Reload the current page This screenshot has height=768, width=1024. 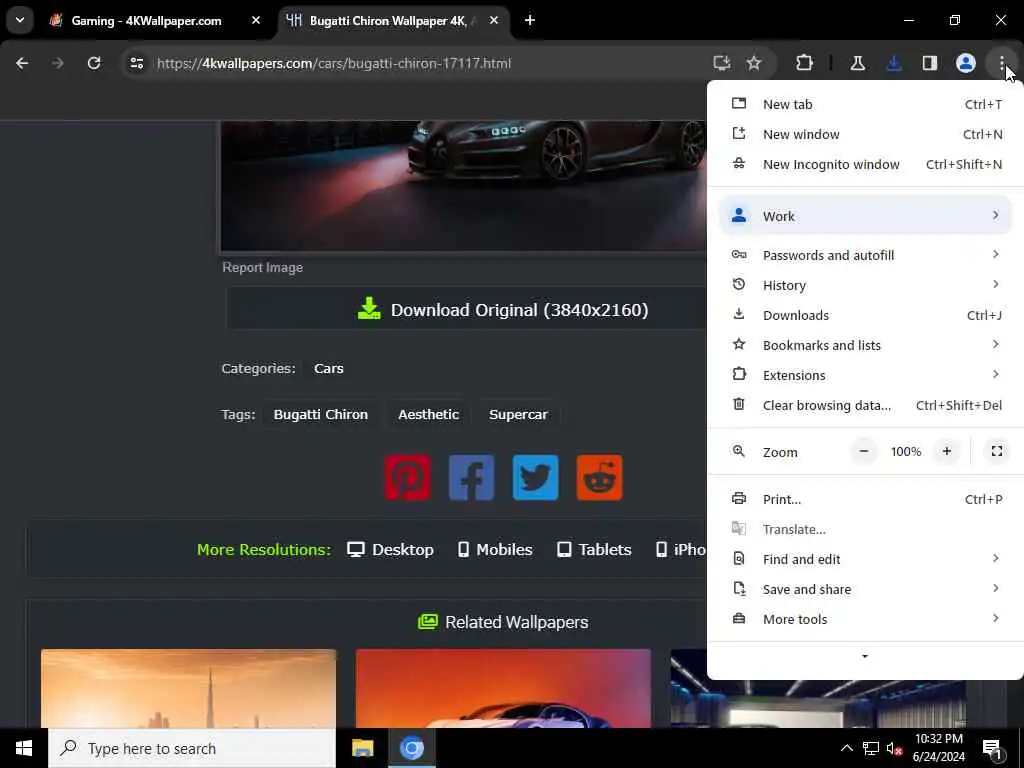click(94, 63)
